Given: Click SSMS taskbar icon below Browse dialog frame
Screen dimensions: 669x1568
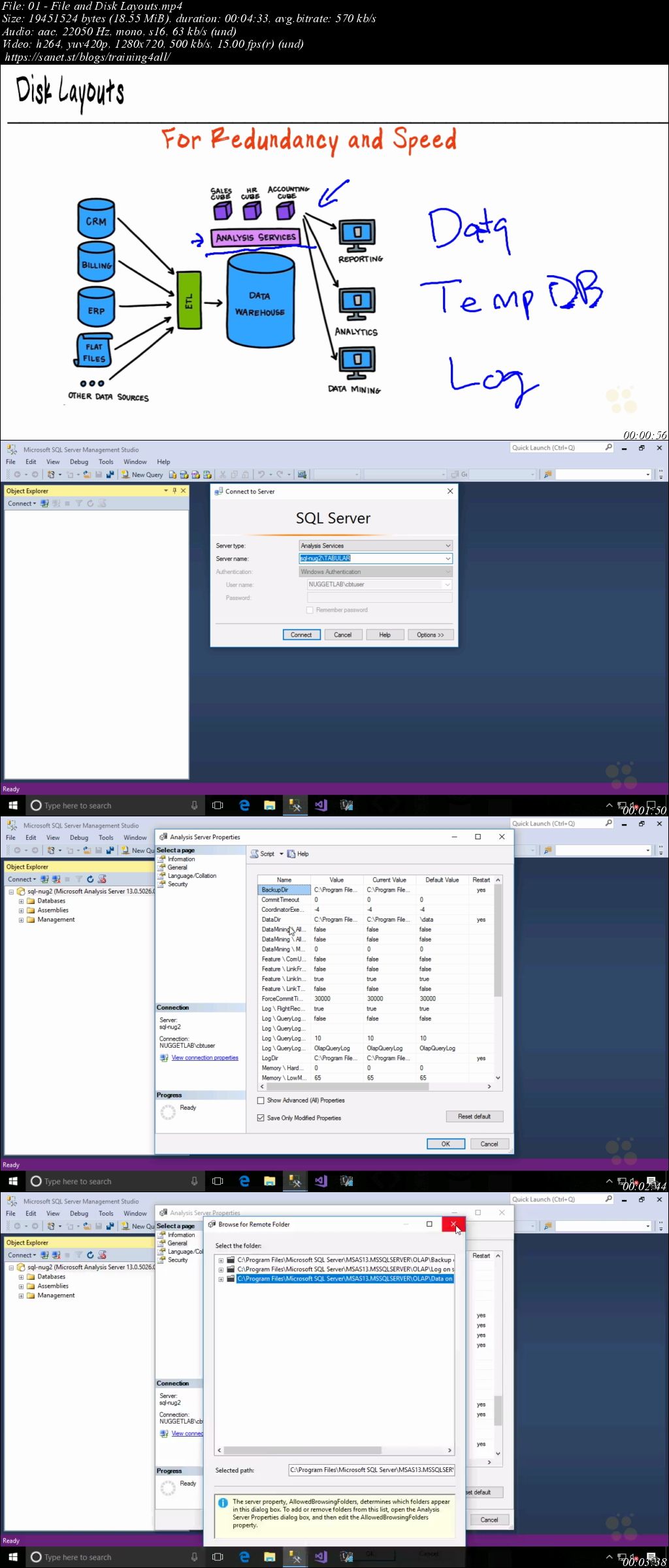Looking at the screenshot, I should click(295, 1557).
